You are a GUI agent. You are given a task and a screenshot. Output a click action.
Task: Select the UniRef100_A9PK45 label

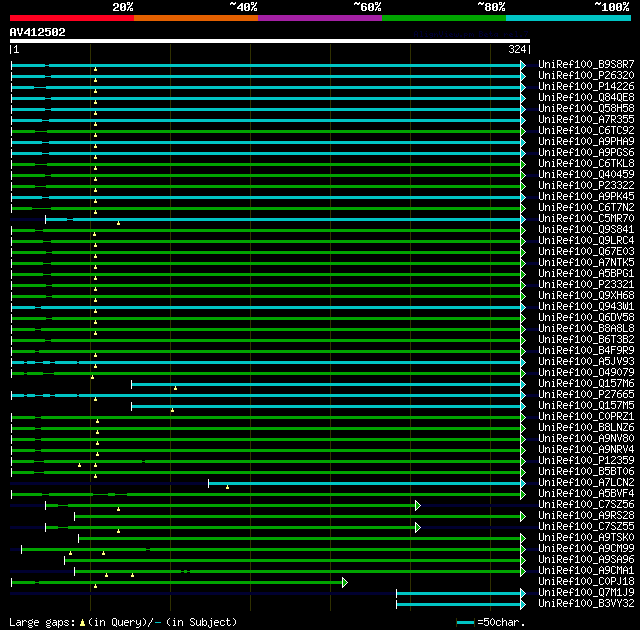click(x=586, y=197)
